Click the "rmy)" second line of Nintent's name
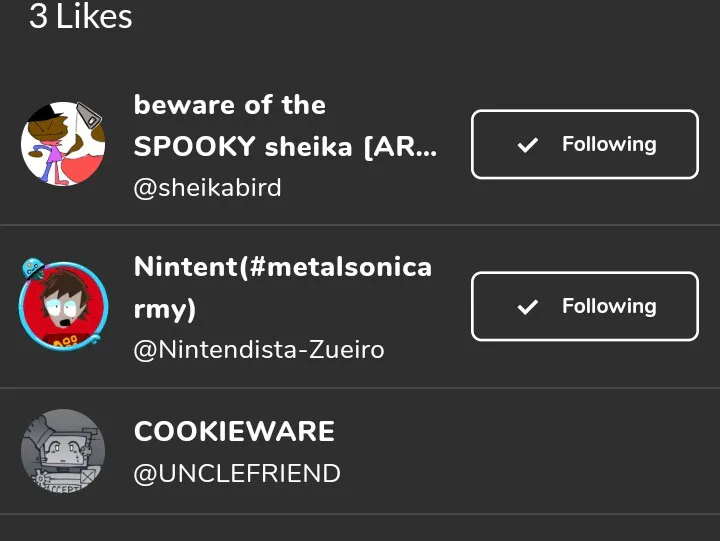720x541 pixels. pyautogui.click(x=165, y=310)
